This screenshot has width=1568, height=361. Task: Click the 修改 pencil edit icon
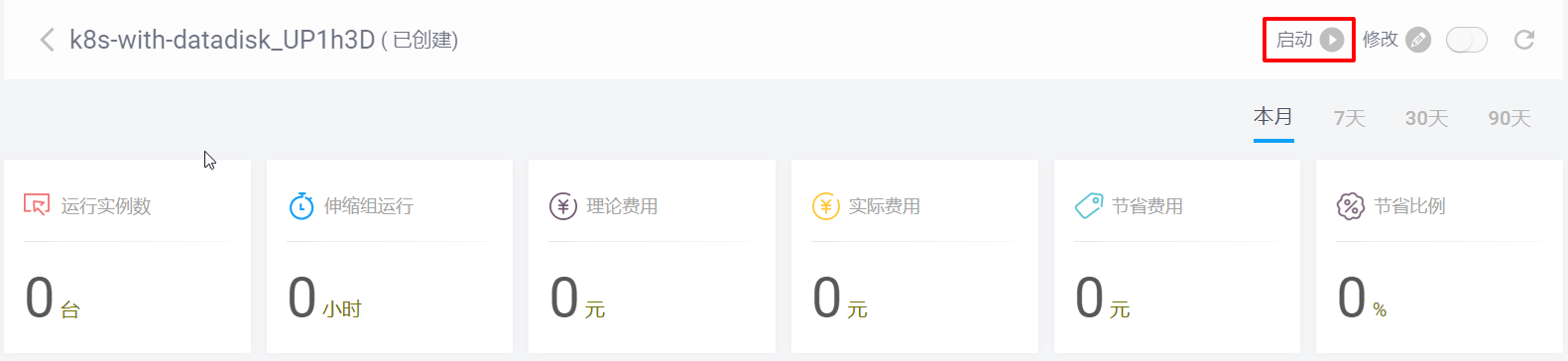pyautogui.click(x=1419, y=40)
